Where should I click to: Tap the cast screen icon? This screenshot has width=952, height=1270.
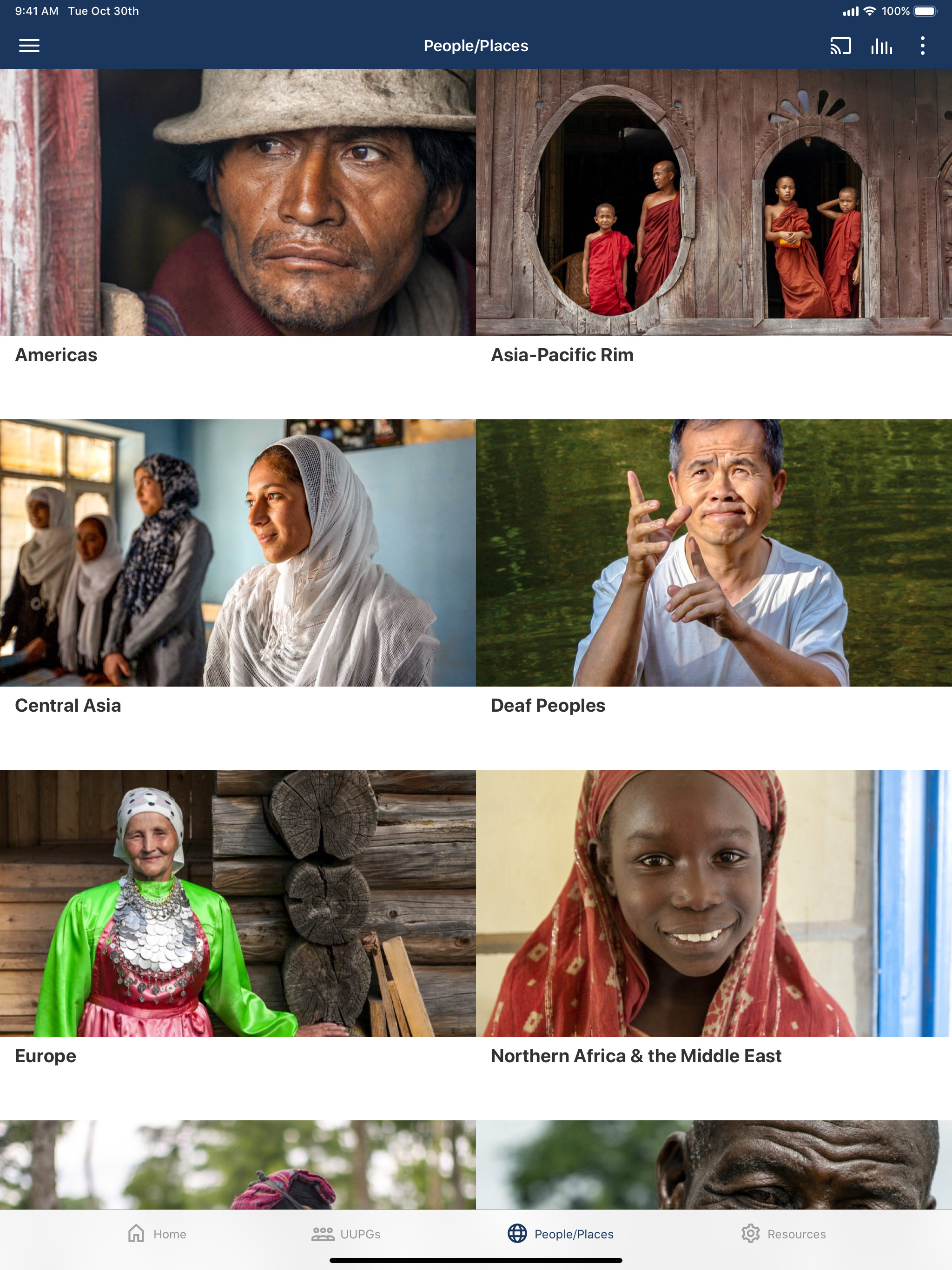click(x=840, y=46)
